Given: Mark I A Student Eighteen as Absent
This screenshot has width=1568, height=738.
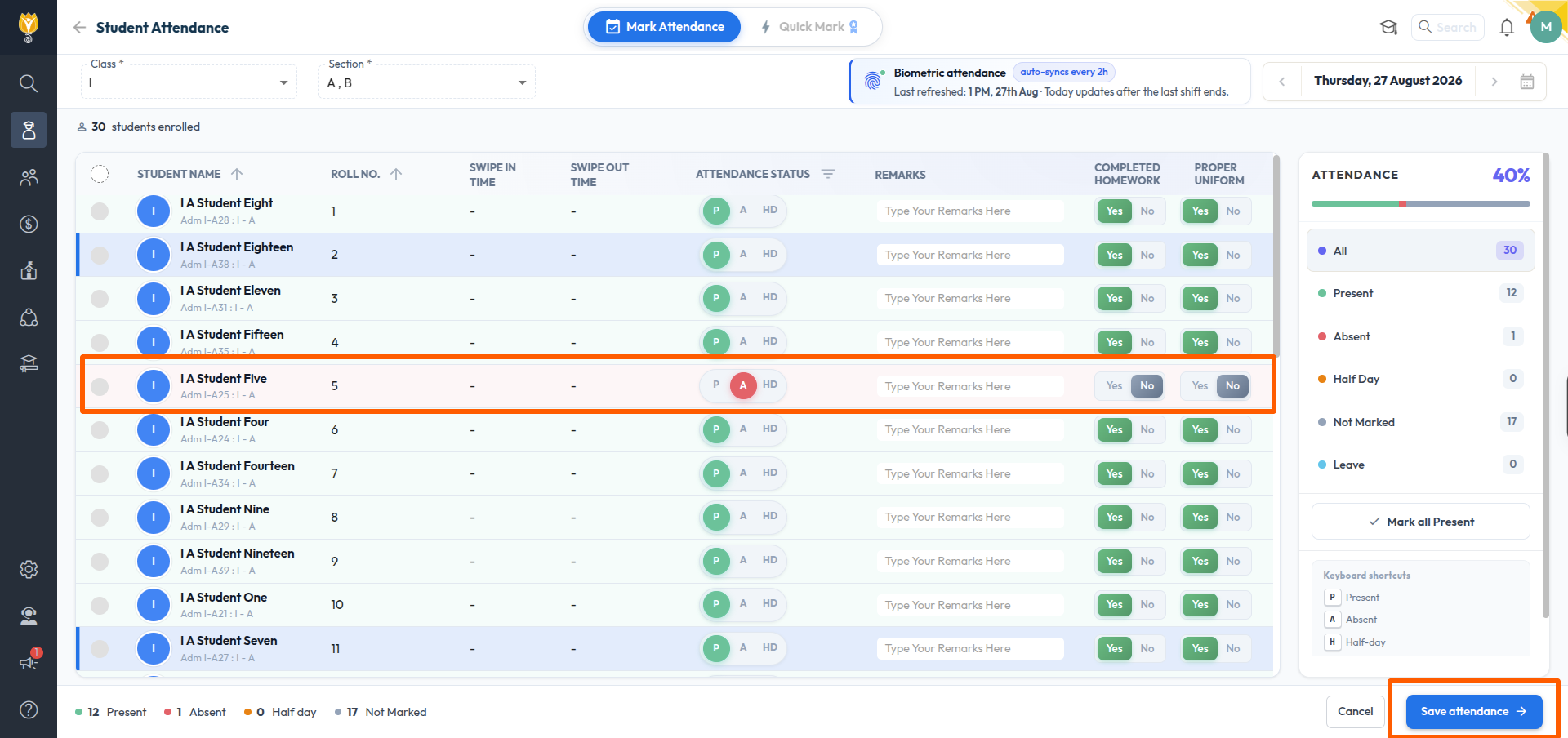Looking at the screenshot, I should click(x=743, y=254).
